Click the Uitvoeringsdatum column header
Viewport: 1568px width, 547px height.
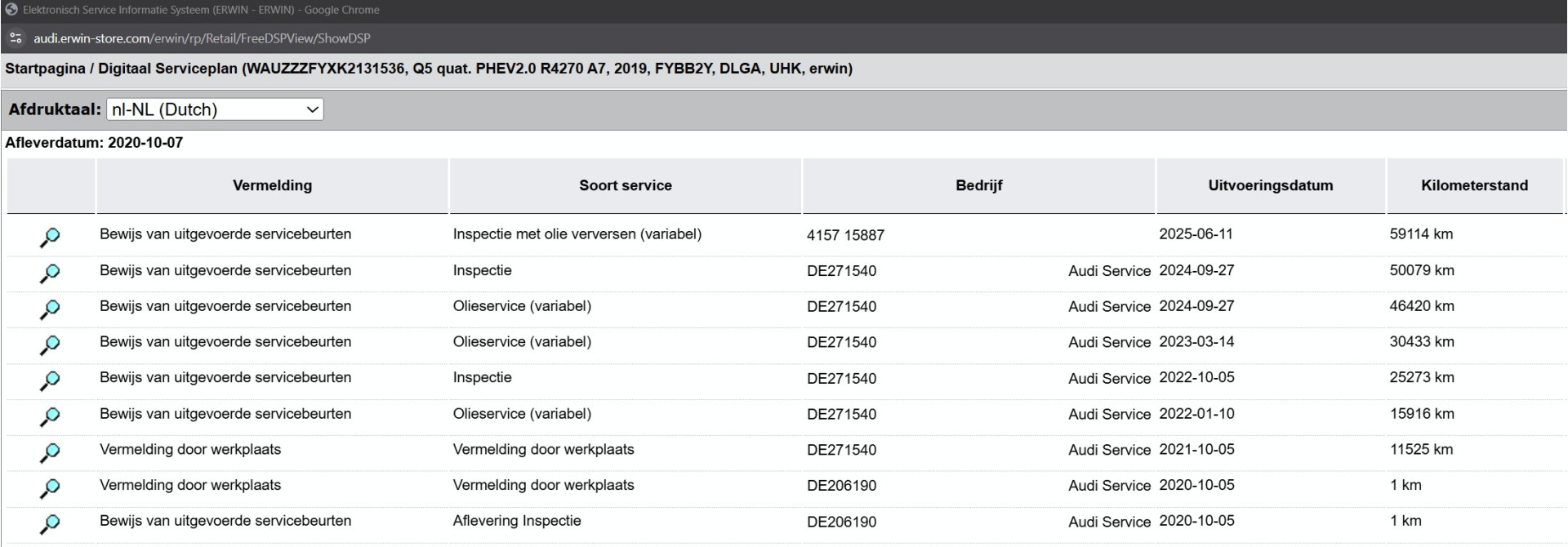(1271, 185)
